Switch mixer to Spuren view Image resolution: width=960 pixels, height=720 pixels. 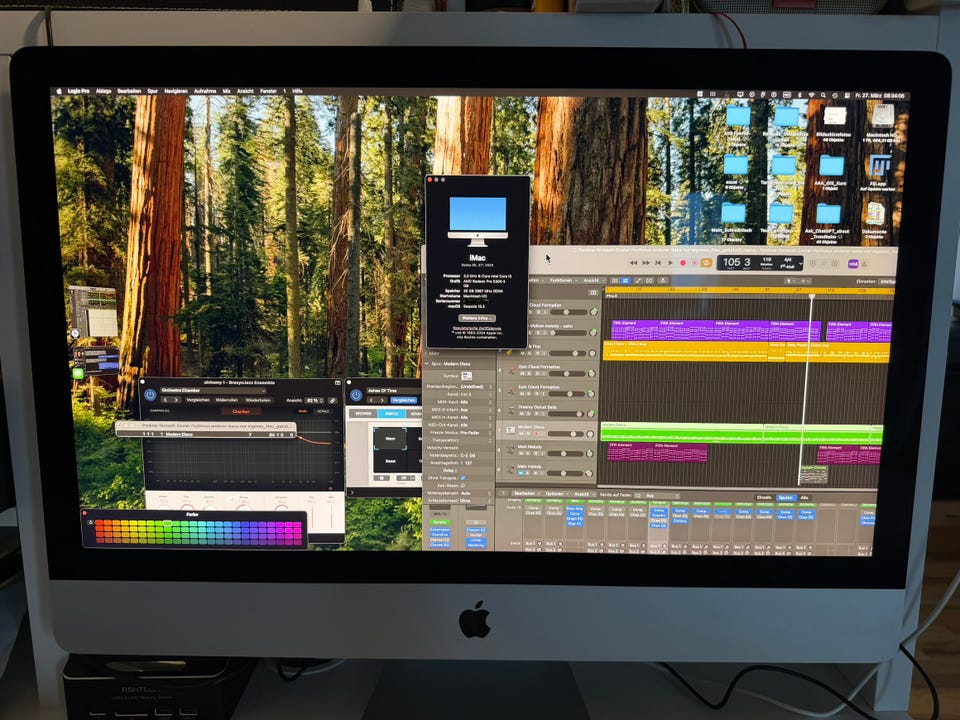[x=786, y=498]
